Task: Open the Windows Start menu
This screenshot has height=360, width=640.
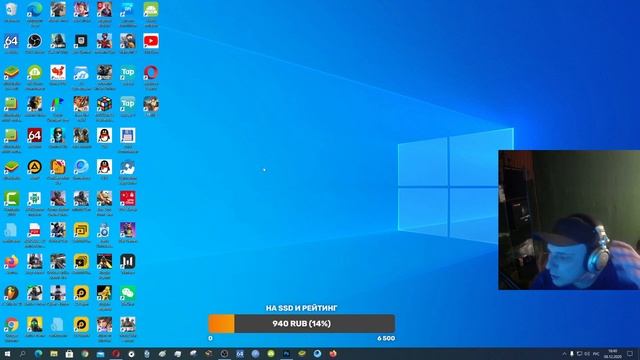Action: click(7, 354)
